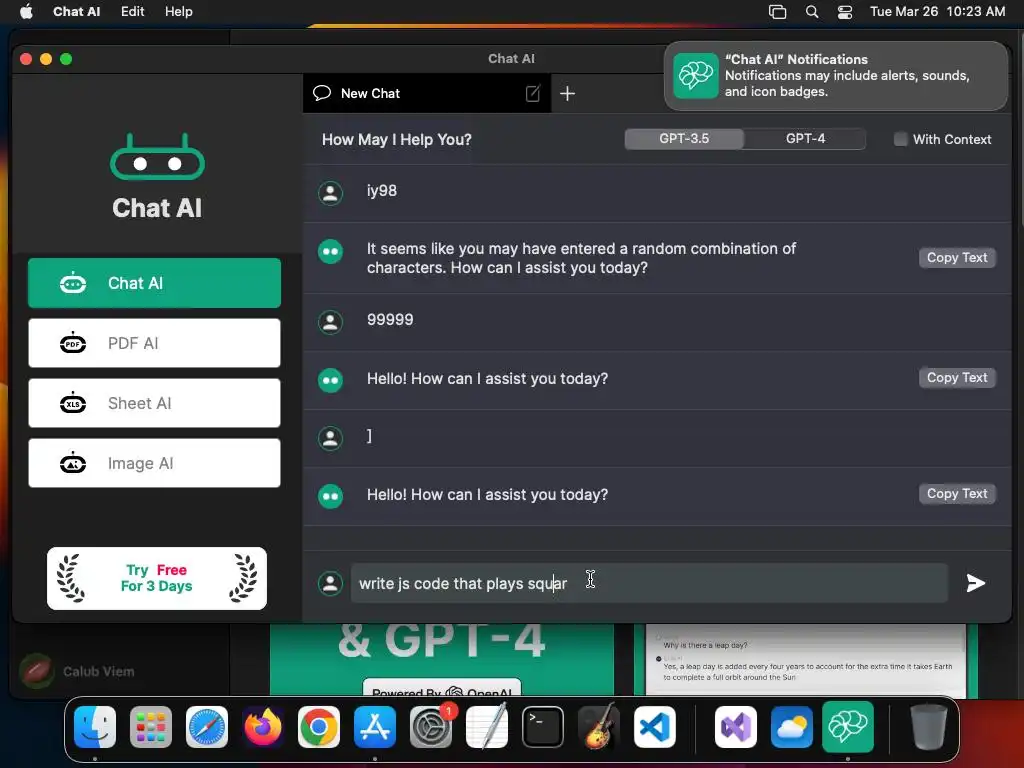Click the Try Free For 3 Days banner
Viewport: 1024px width, 768px height.
[157, 578]
